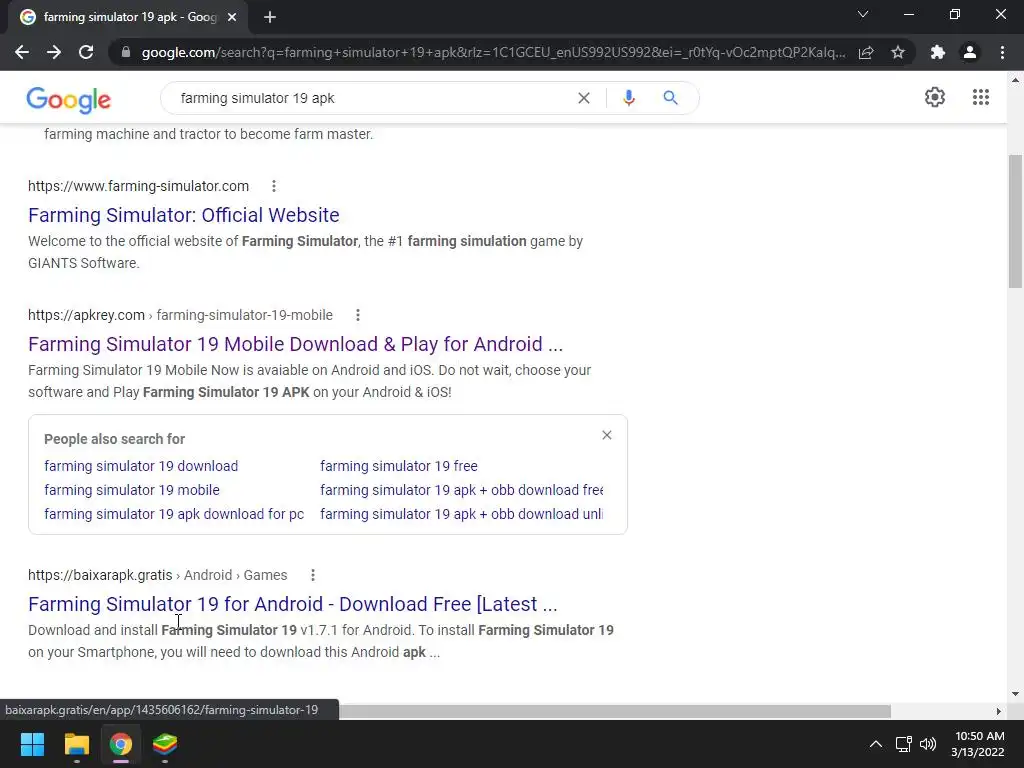Click the horizontal scrollbar thumb
1024x768 pixels.
[615, 711]
